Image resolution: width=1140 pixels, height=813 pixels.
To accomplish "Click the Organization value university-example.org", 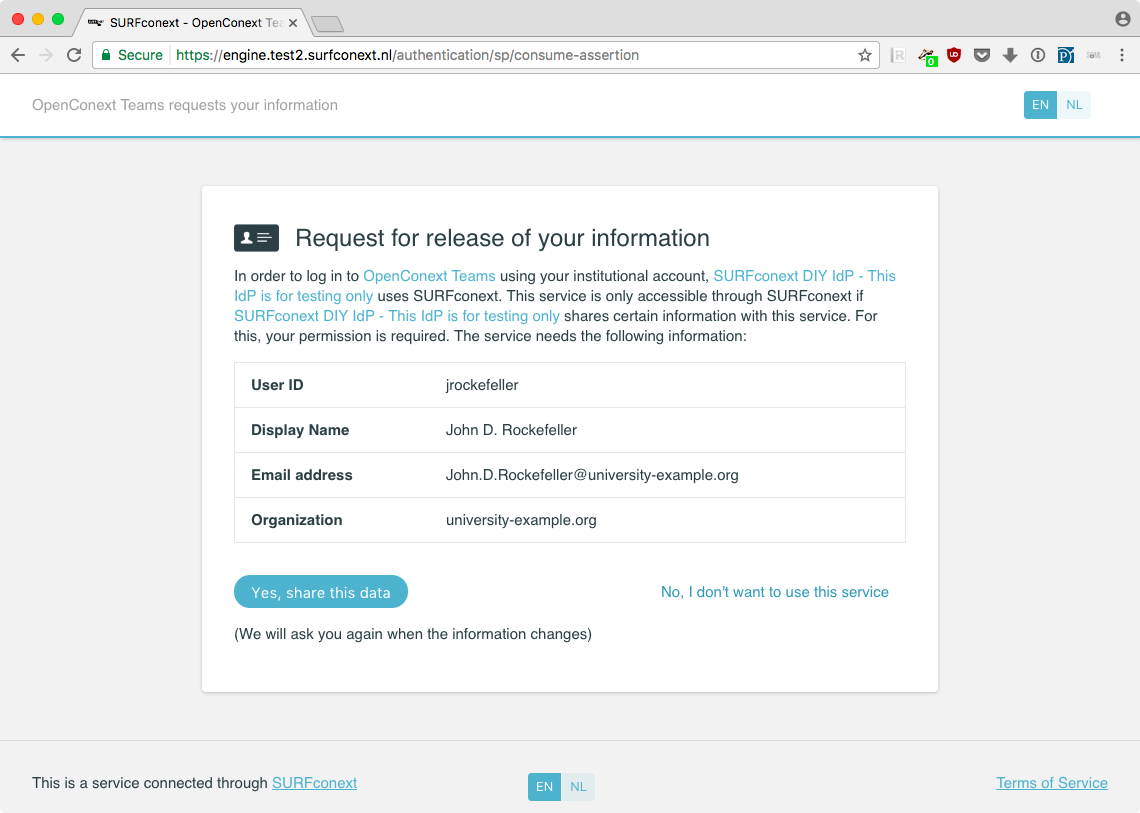I will (x=521, y=521).
